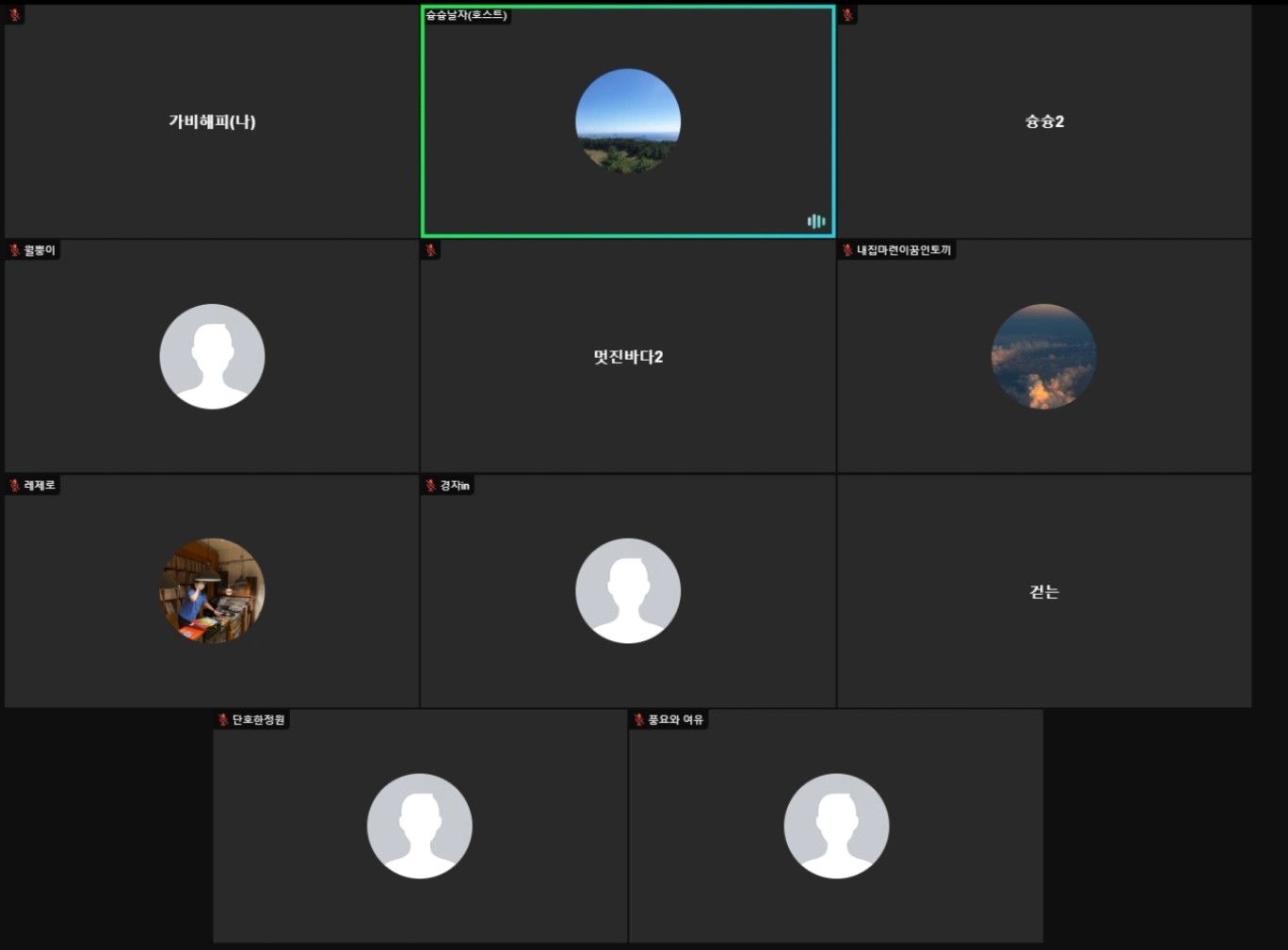Click muted mic icon beside 레제로

(15, 486)
